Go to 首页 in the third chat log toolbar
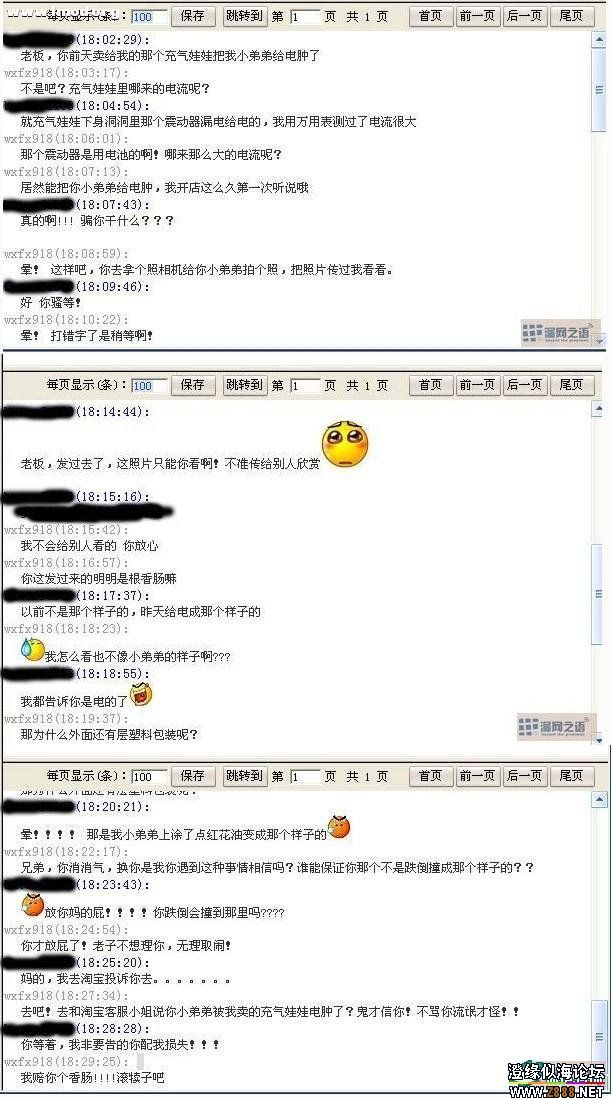 [431, 776]
